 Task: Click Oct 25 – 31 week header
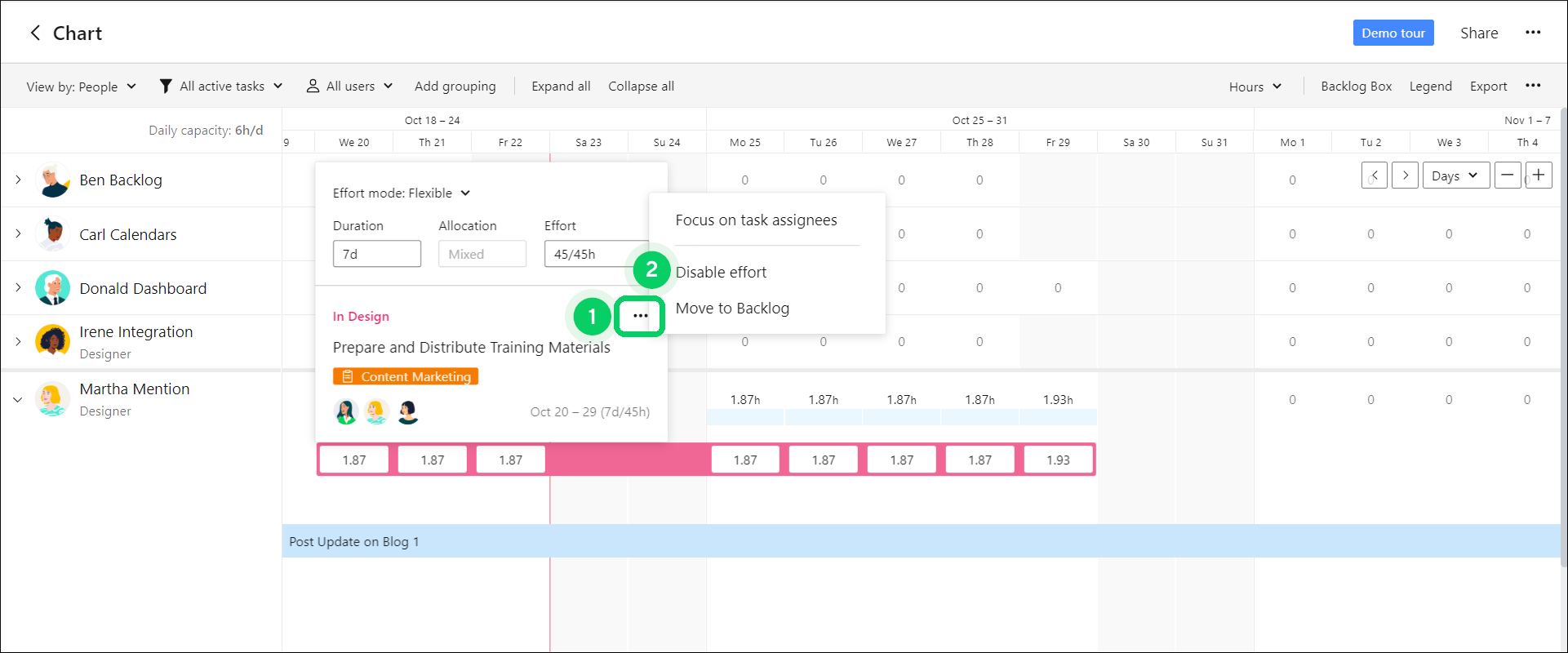click(979, 120)
